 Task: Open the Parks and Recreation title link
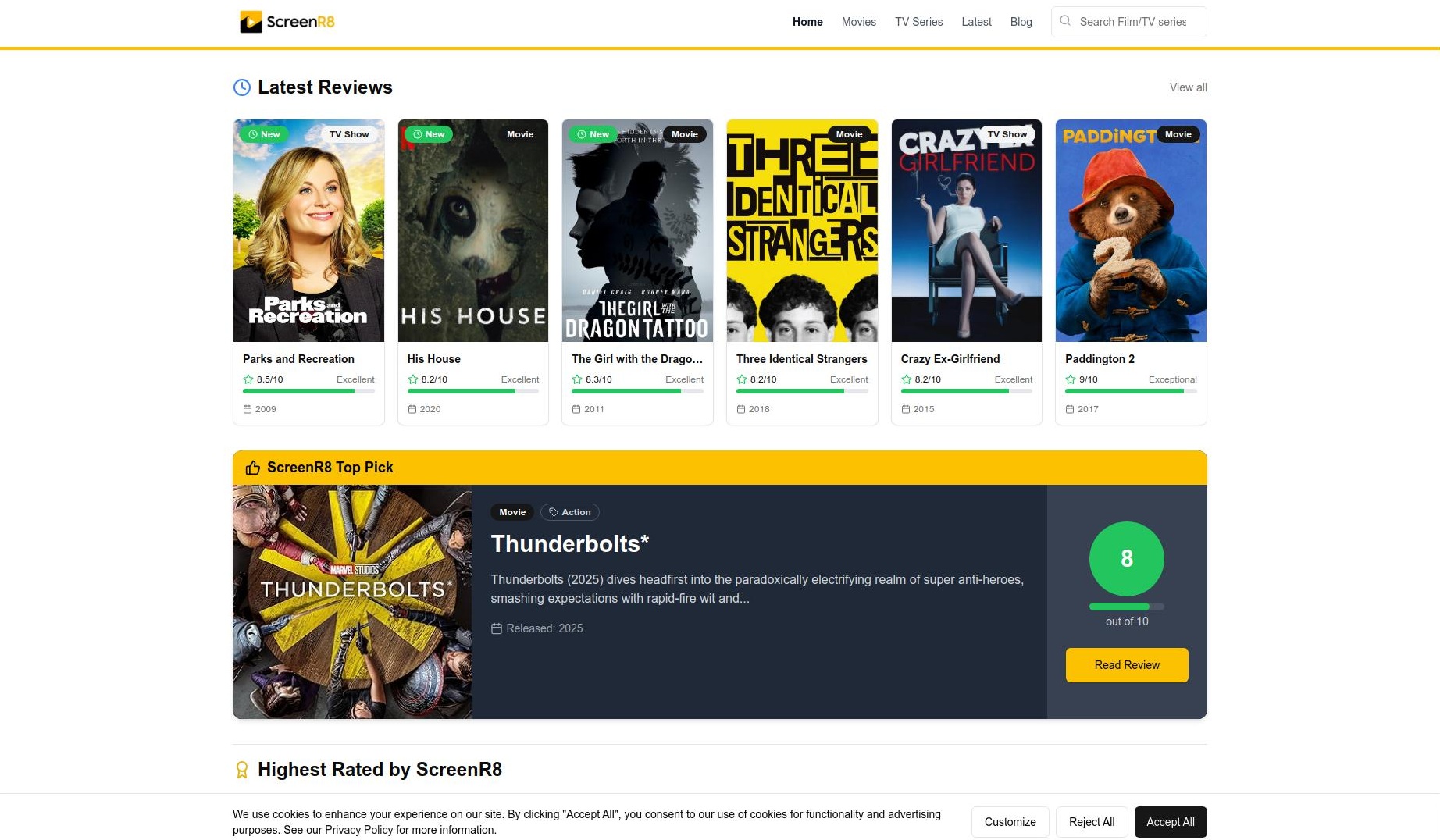click(298, 359)
